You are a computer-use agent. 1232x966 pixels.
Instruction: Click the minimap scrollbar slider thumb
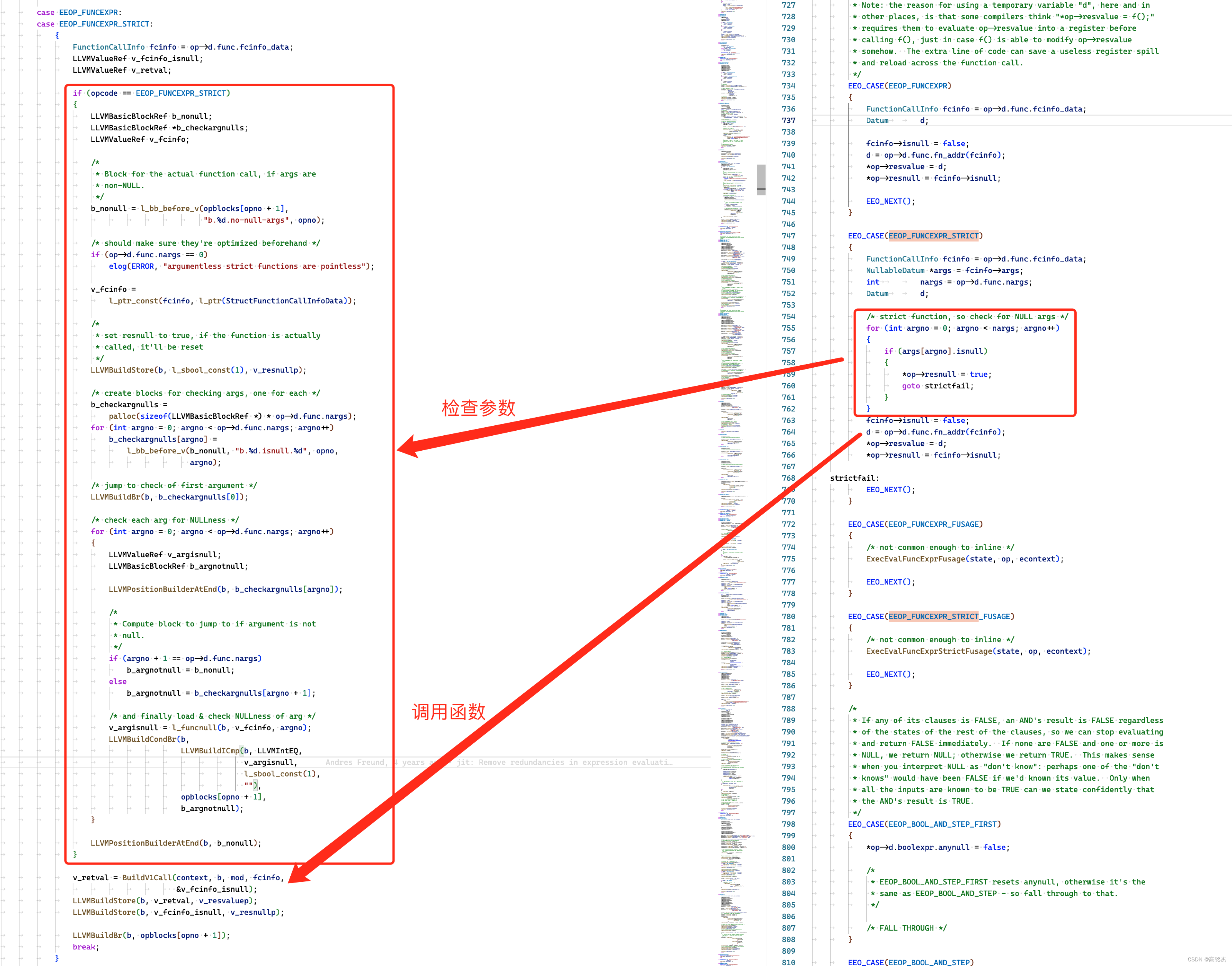761,180
